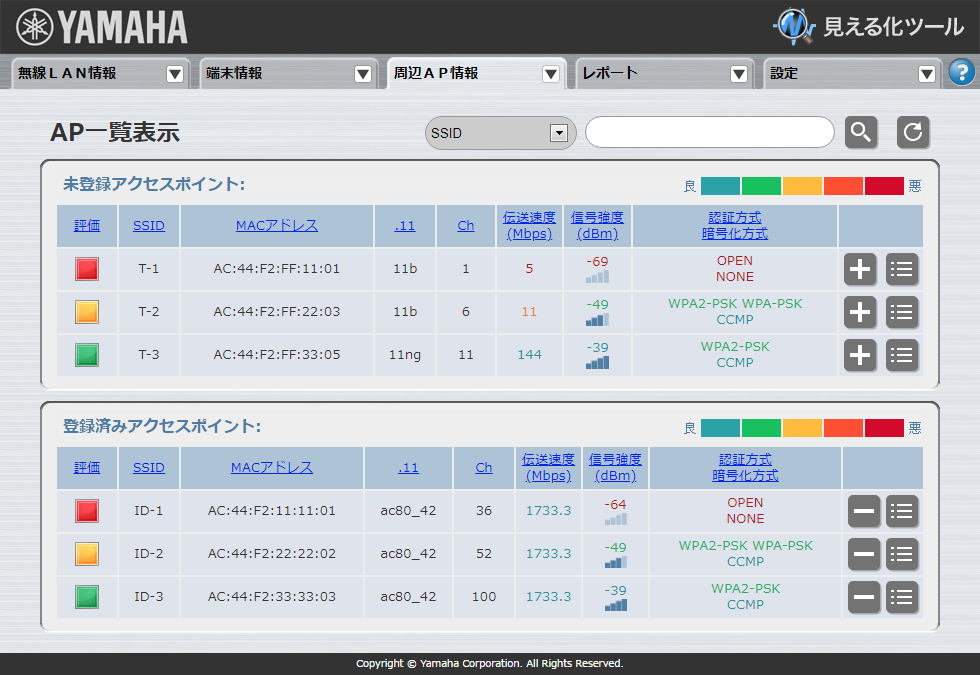980x675 pixels.
Task: Open the detail list icon for ID-1
Action: [x=901, y=512]
